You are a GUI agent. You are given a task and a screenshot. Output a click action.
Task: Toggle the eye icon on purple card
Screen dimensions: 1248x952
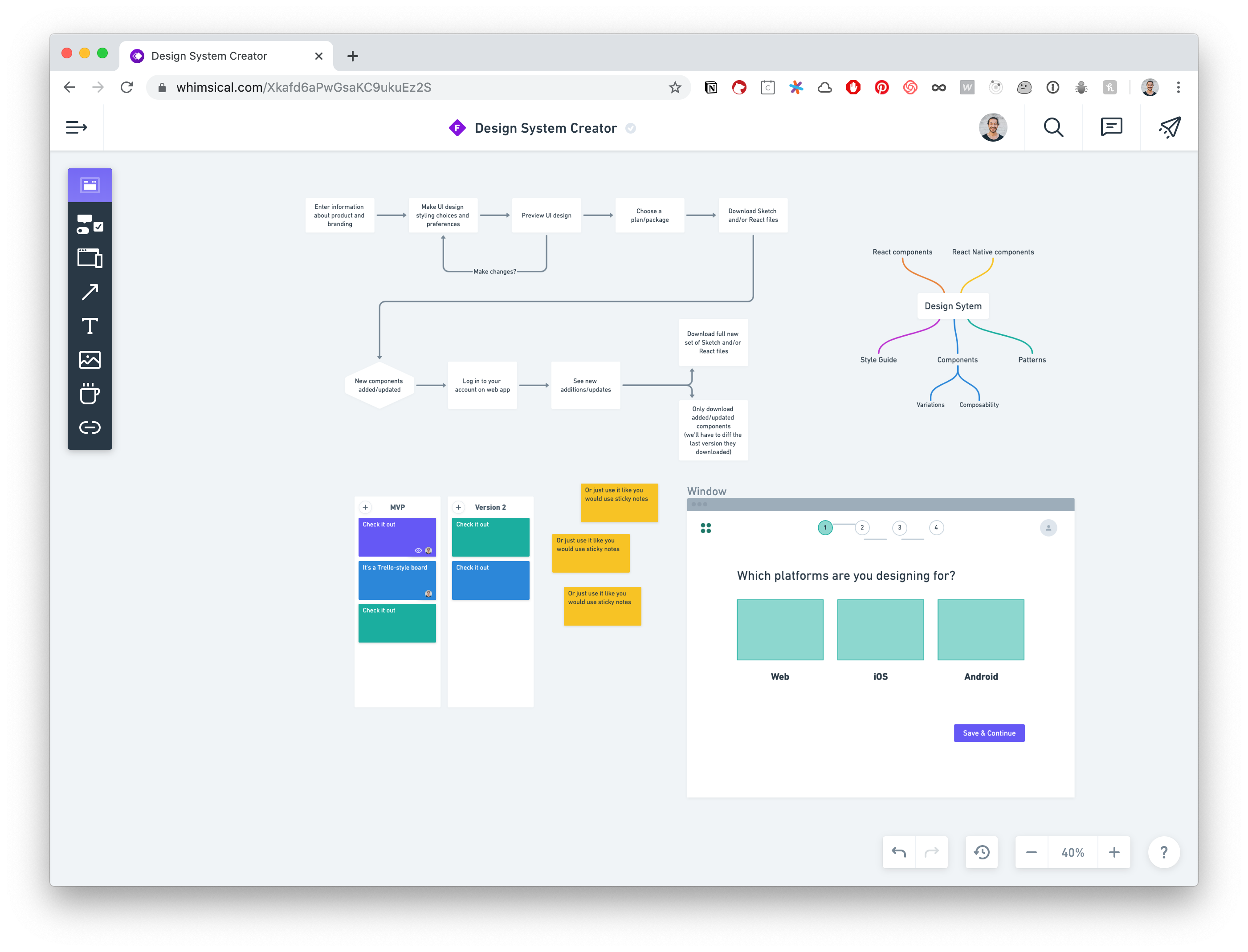pos(418,550)
